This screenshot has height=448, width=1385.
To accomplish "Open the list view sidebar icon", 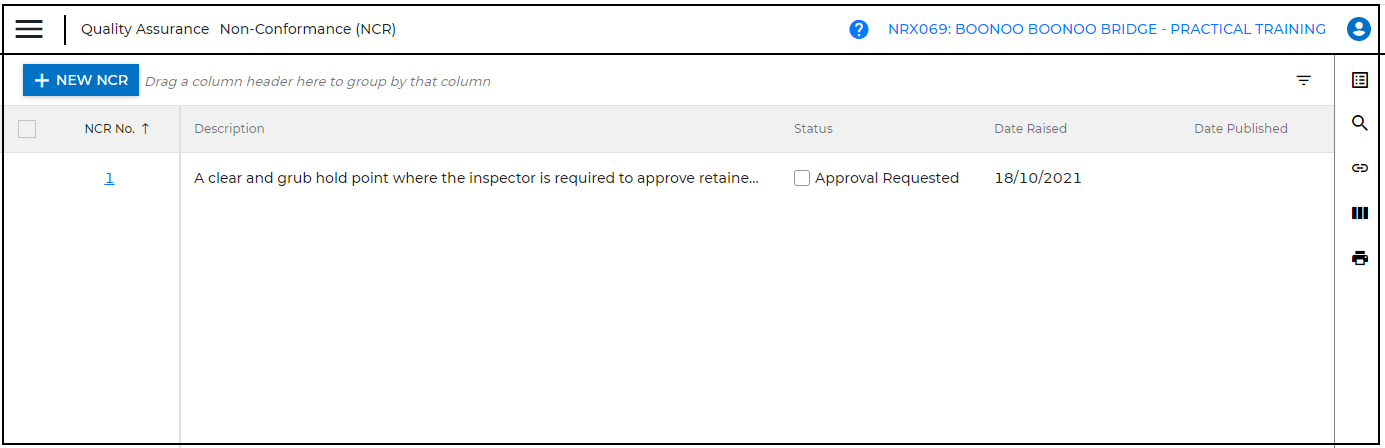I will 1359,80.
